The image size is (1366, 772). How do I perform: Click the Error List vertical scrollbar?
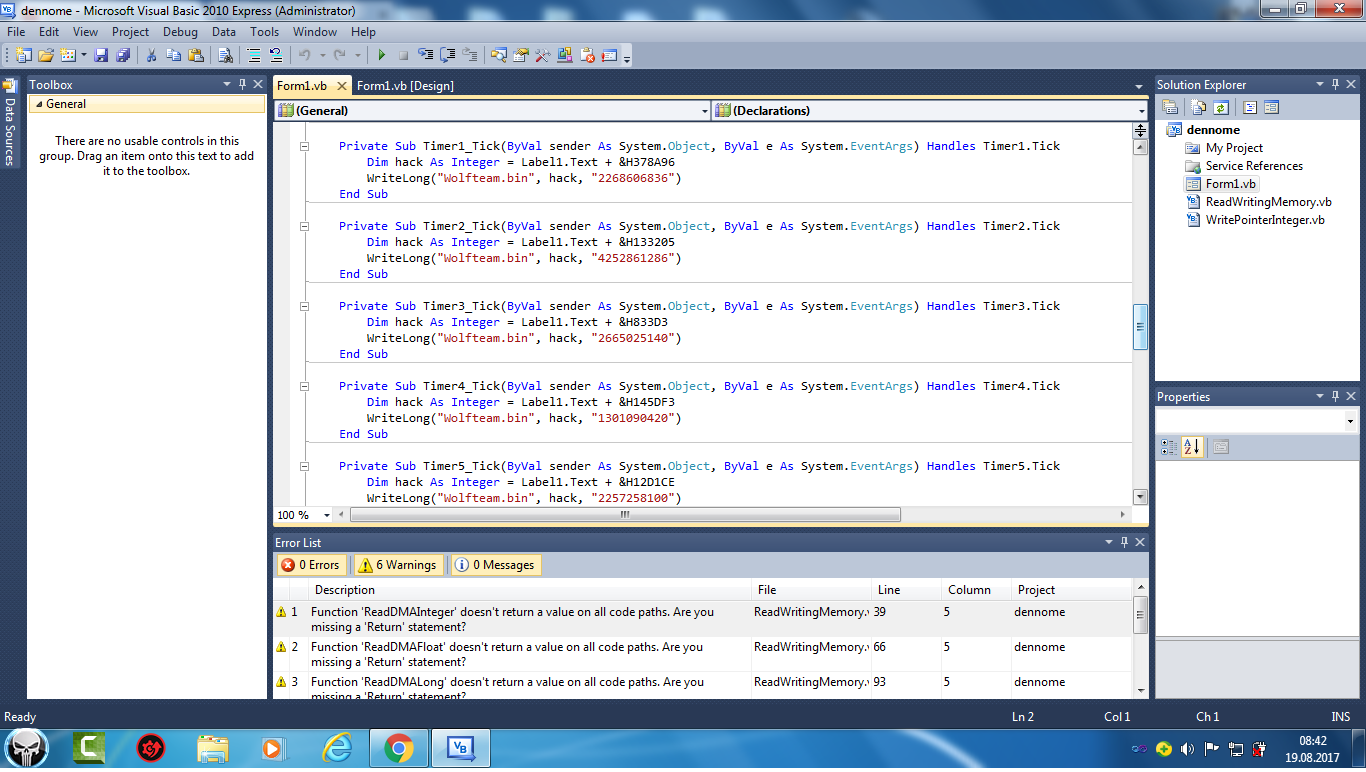click(x=1141, y=640)
